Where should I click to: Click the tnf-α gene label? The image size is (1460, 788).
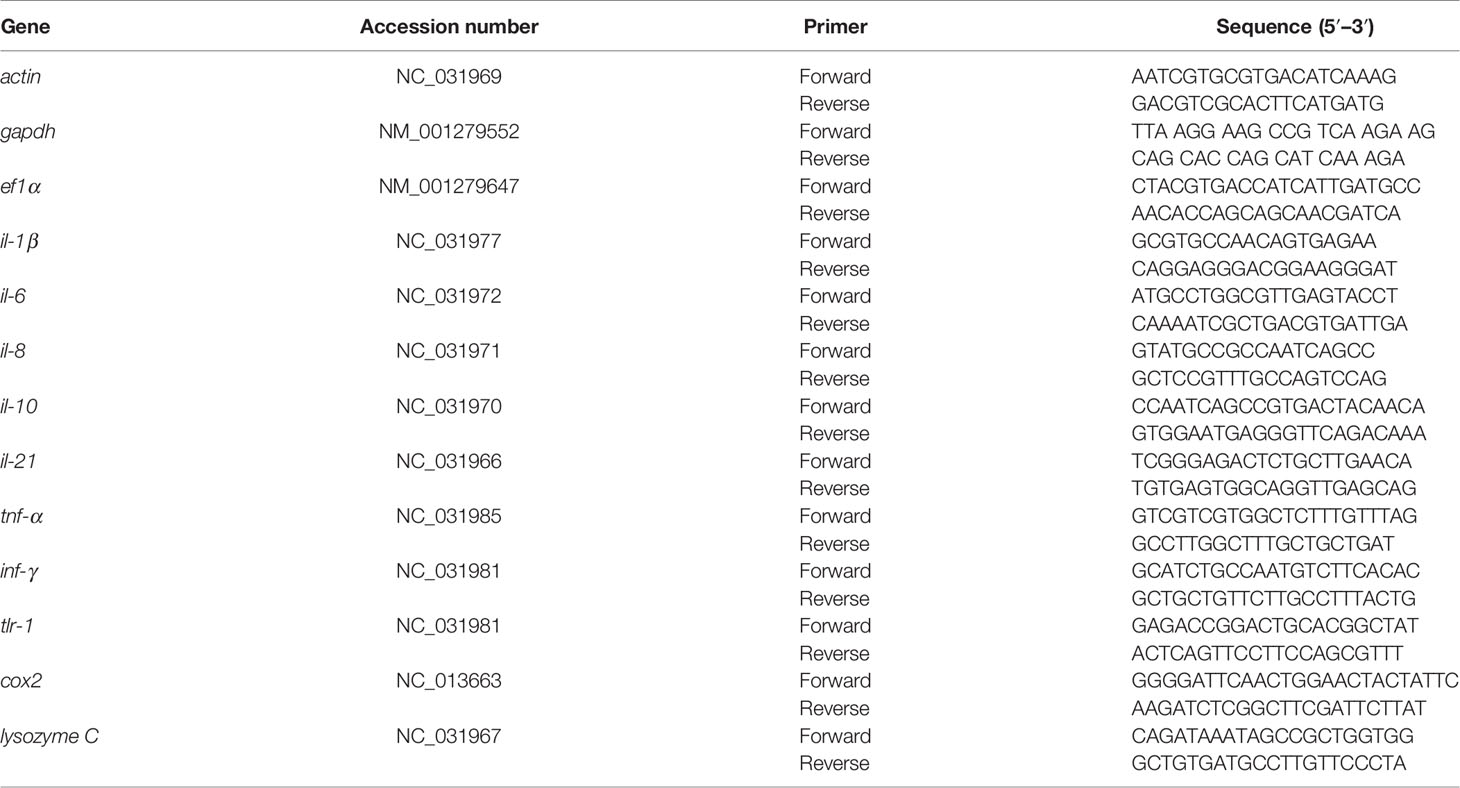(21, 516)
